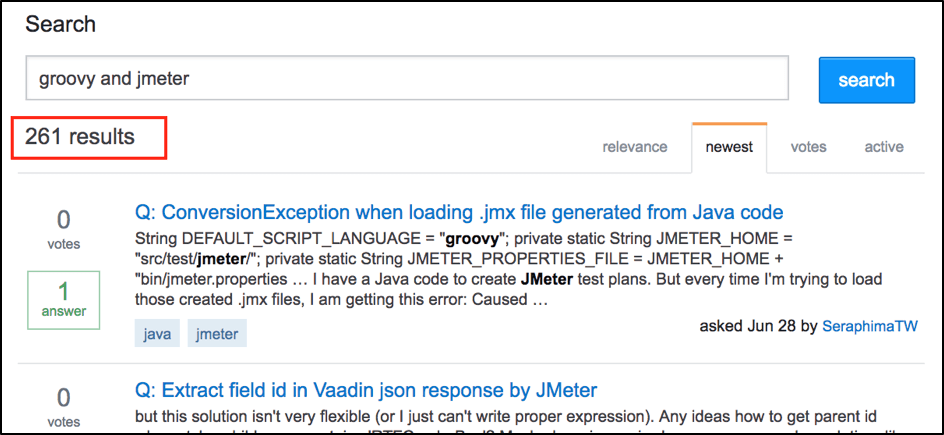
Task: Select the java tag
Action: (x=157, y=334)
